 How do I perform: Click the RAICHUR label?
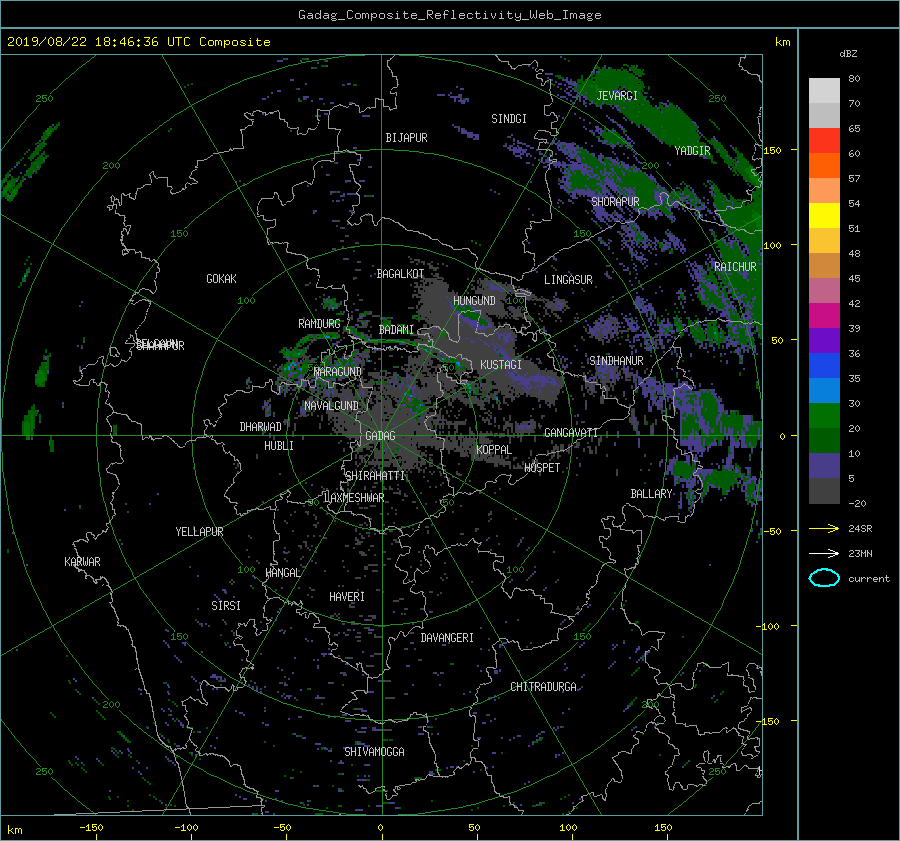(735, 267)
